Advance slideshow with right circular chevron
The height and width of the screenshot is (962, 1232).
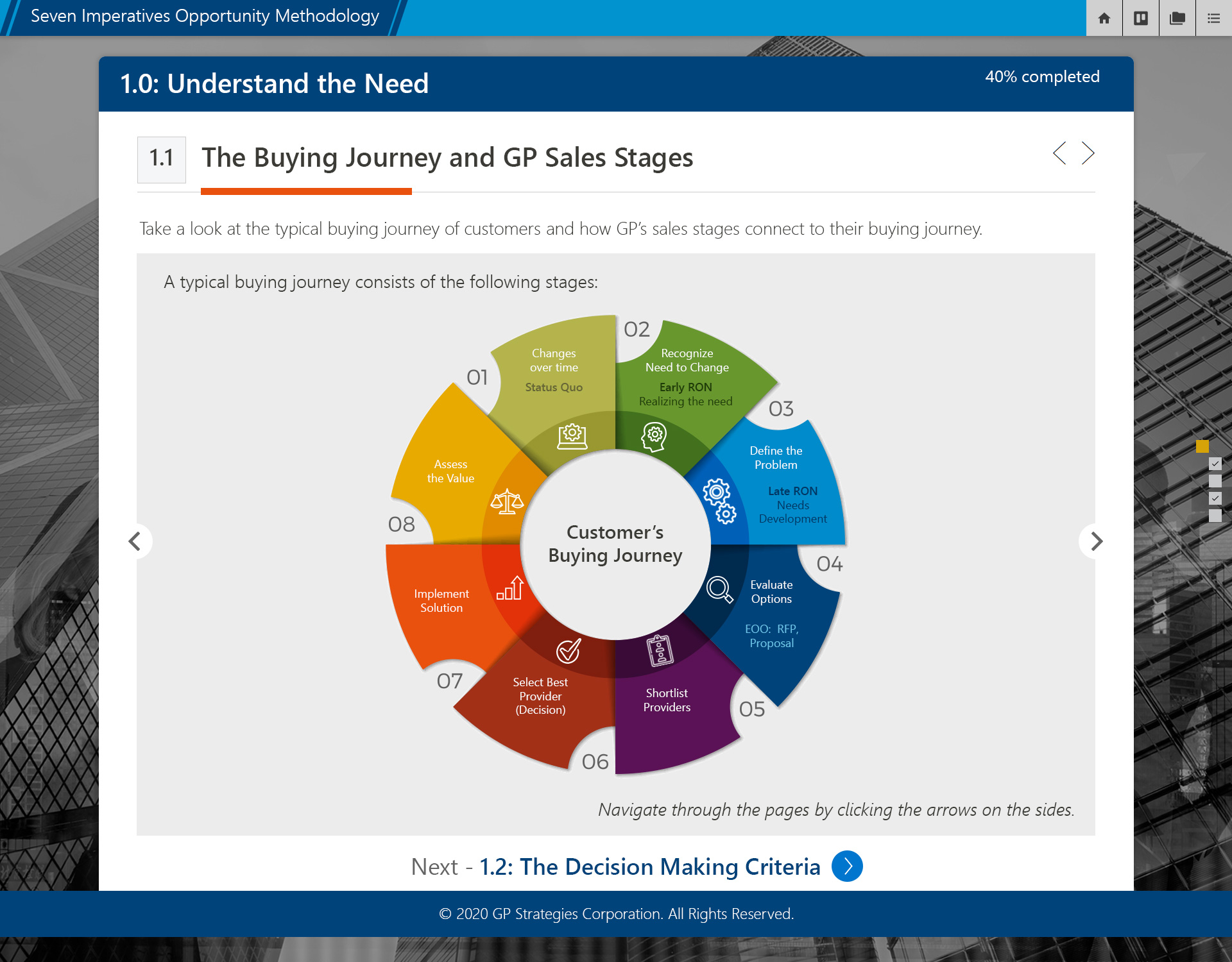[1096, 541]
